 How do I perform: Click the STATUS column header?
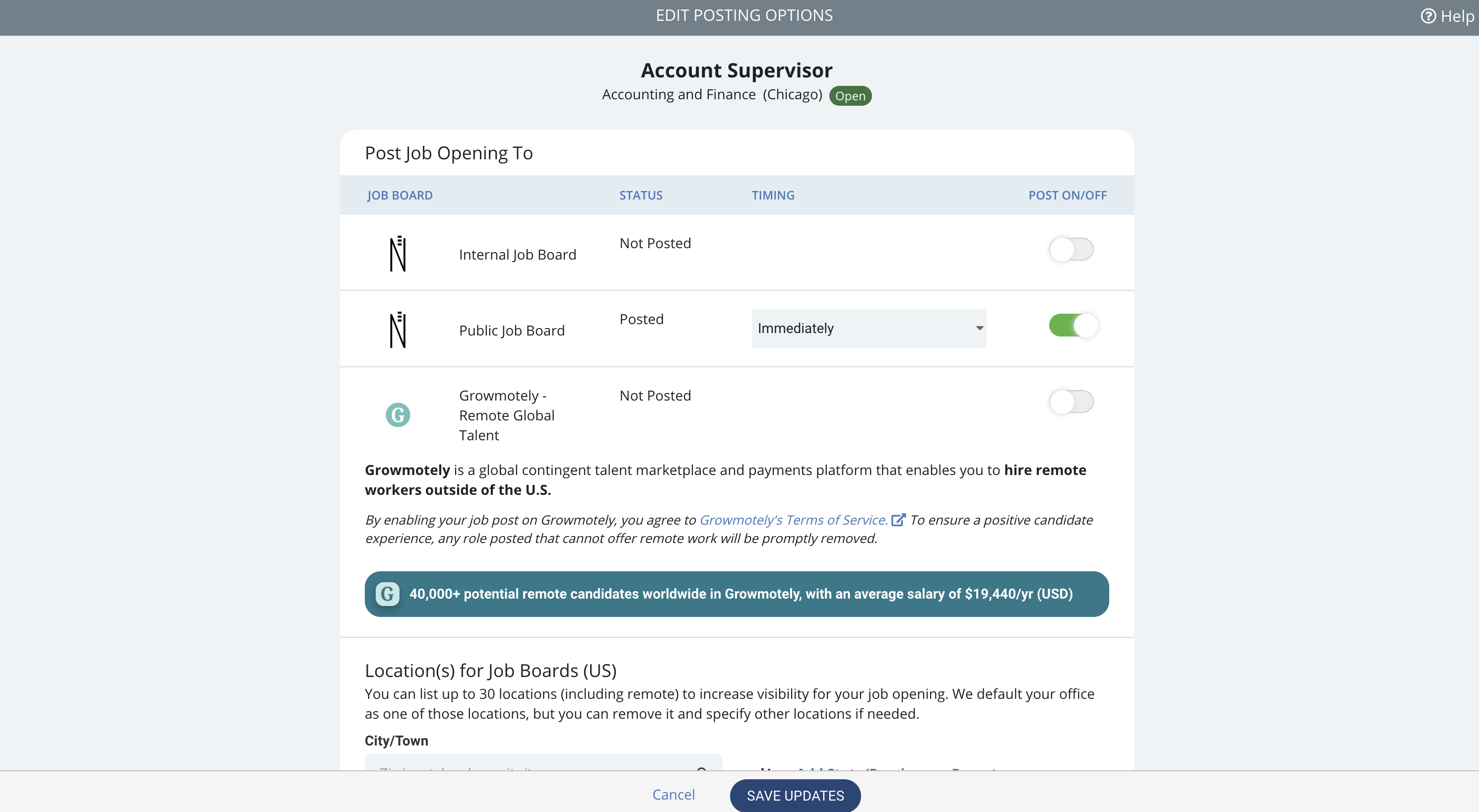(641, 195)
